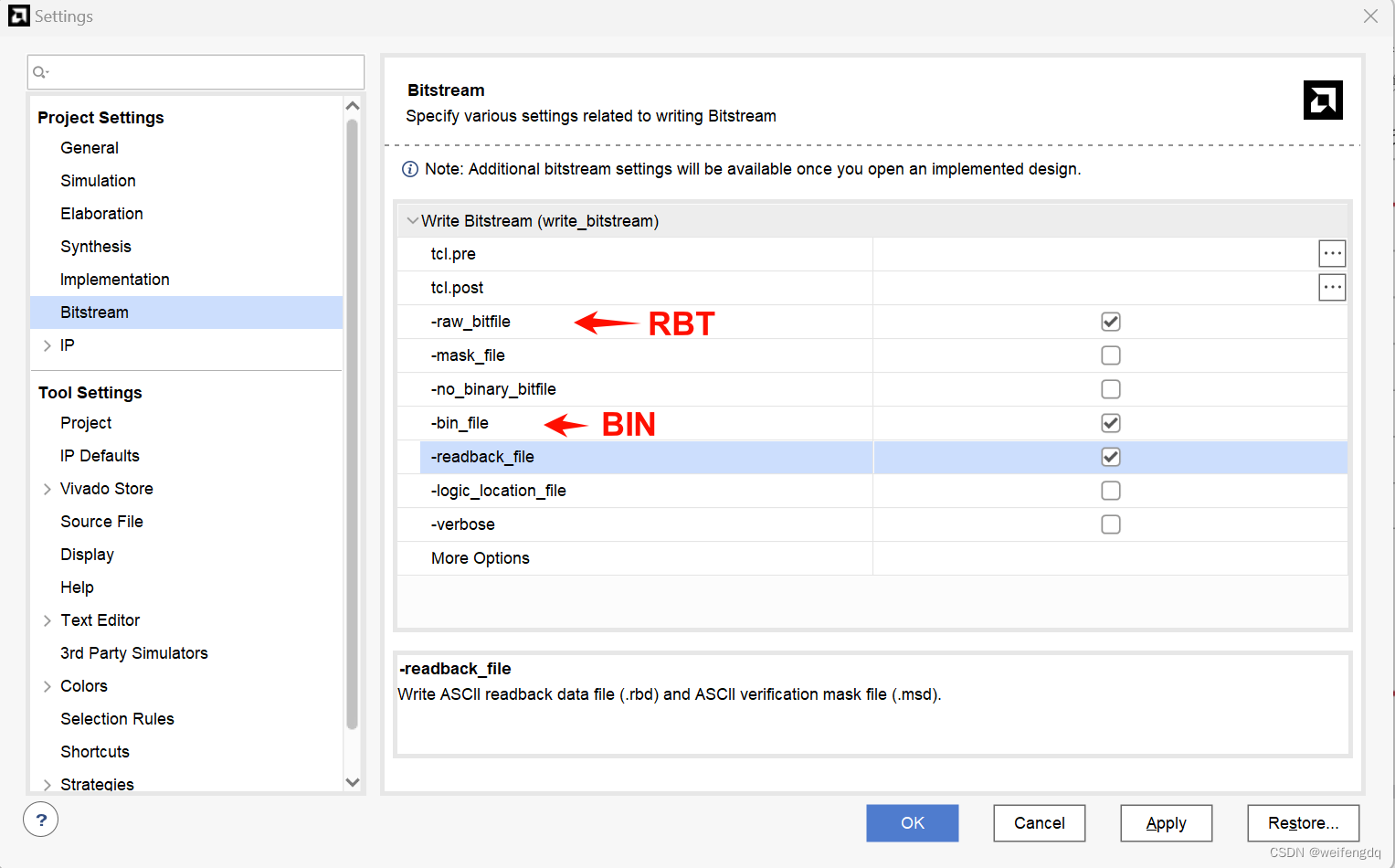
Task: Click the sidebar scroll down arrow
Action: 353,782
